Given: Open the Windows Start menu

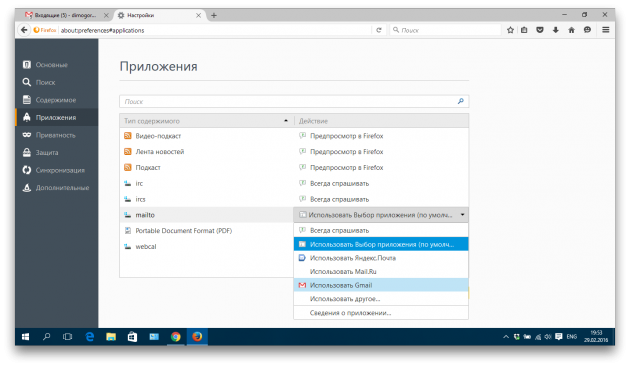Looking at the screenshot, I should tap(25, 337).
